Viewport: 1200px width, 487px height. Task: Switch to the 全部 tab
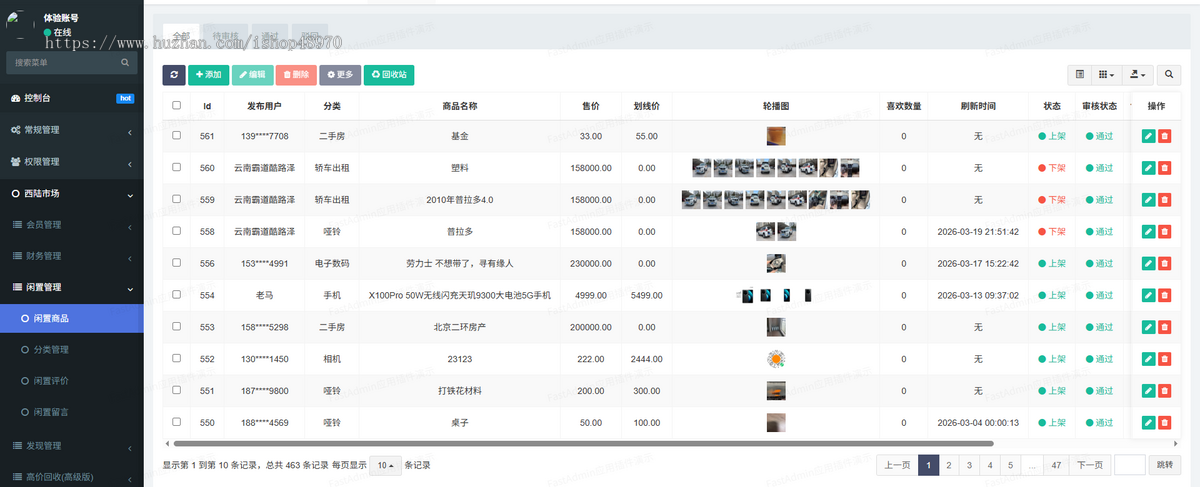[x=181, y=36]
